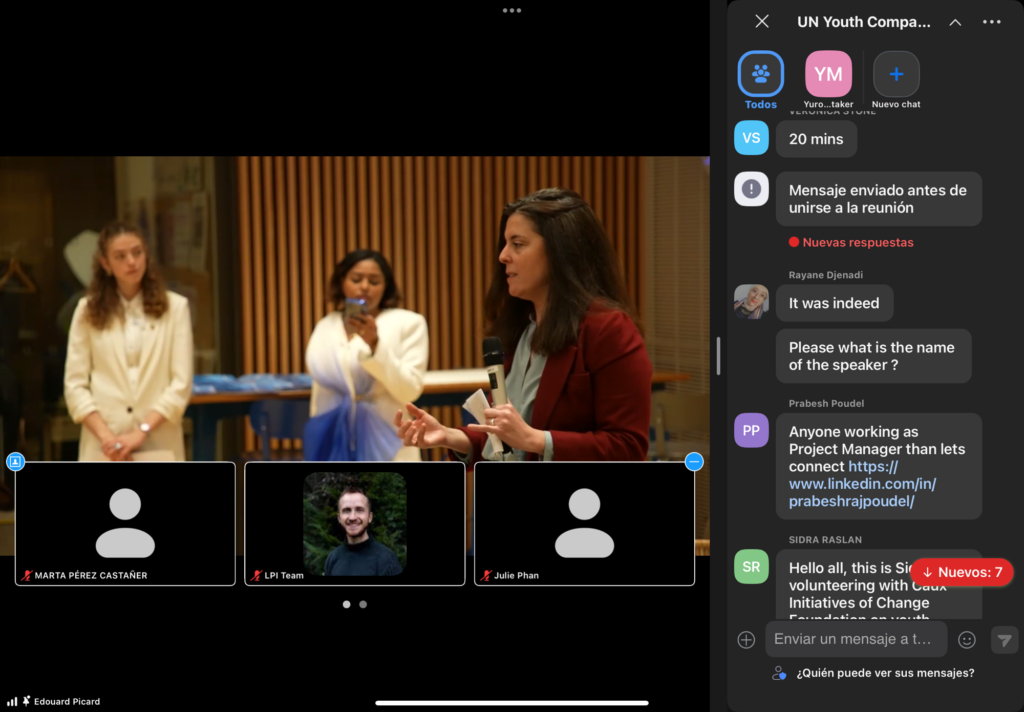Open chat with YM Yuro...taker
The height and width of the screenshot is (712, 1024).
(828, 75)
